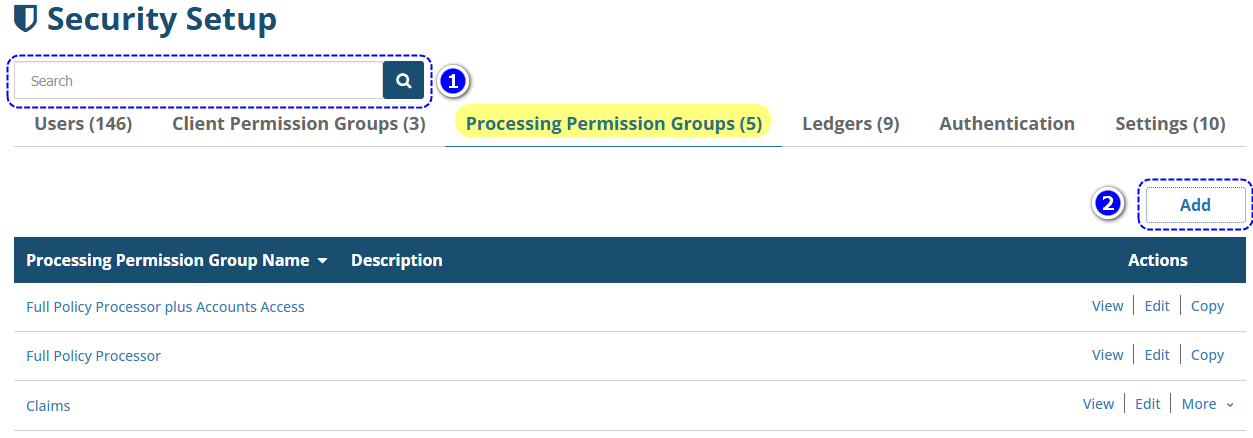
Task: Copy the Full Policy Processor group
Action: (1207, 355)
